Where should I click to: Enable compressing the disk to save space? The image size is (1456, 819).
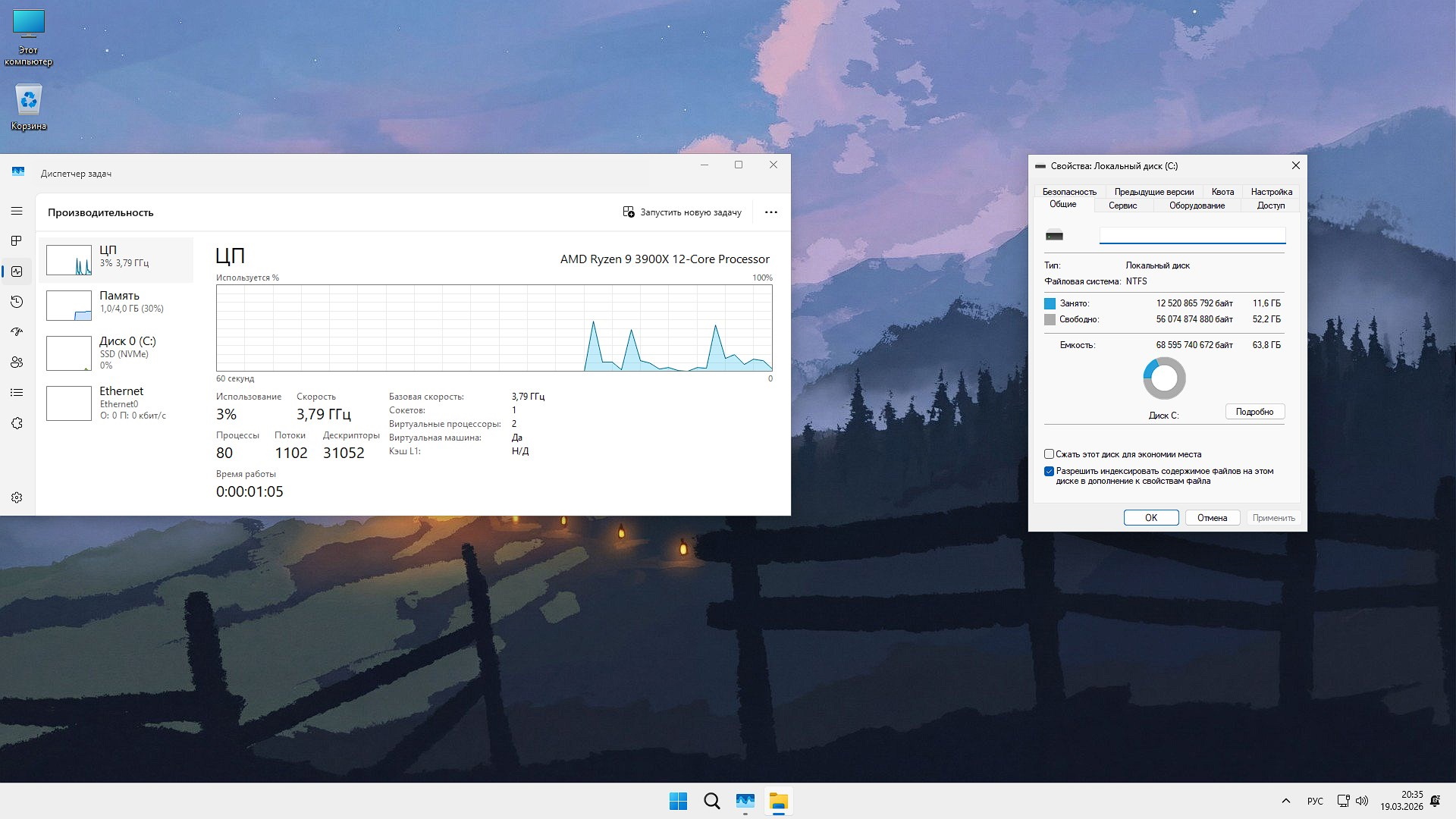(1050, 453)
